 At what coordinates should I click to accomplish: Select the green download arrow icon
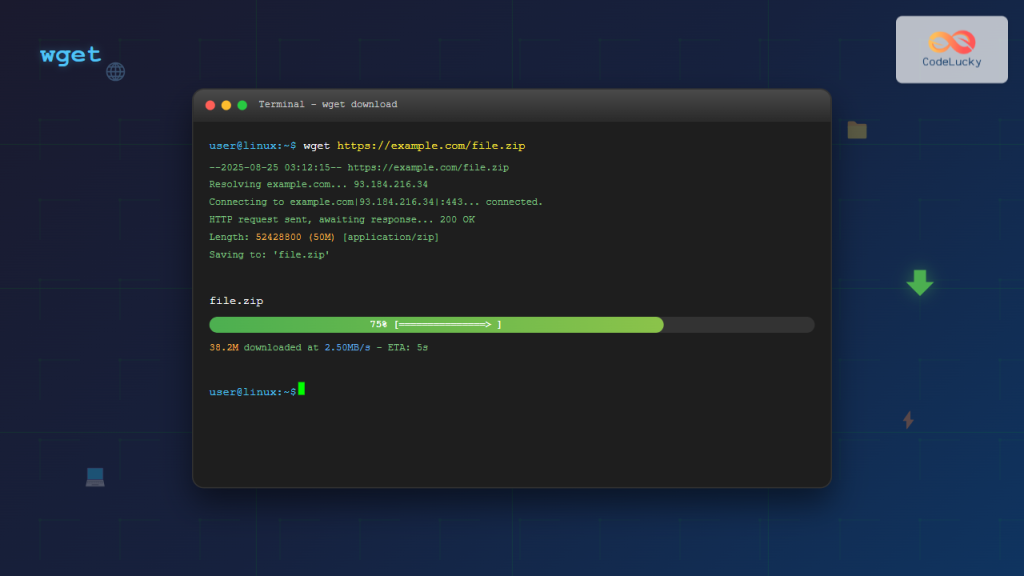coord(919,283)
